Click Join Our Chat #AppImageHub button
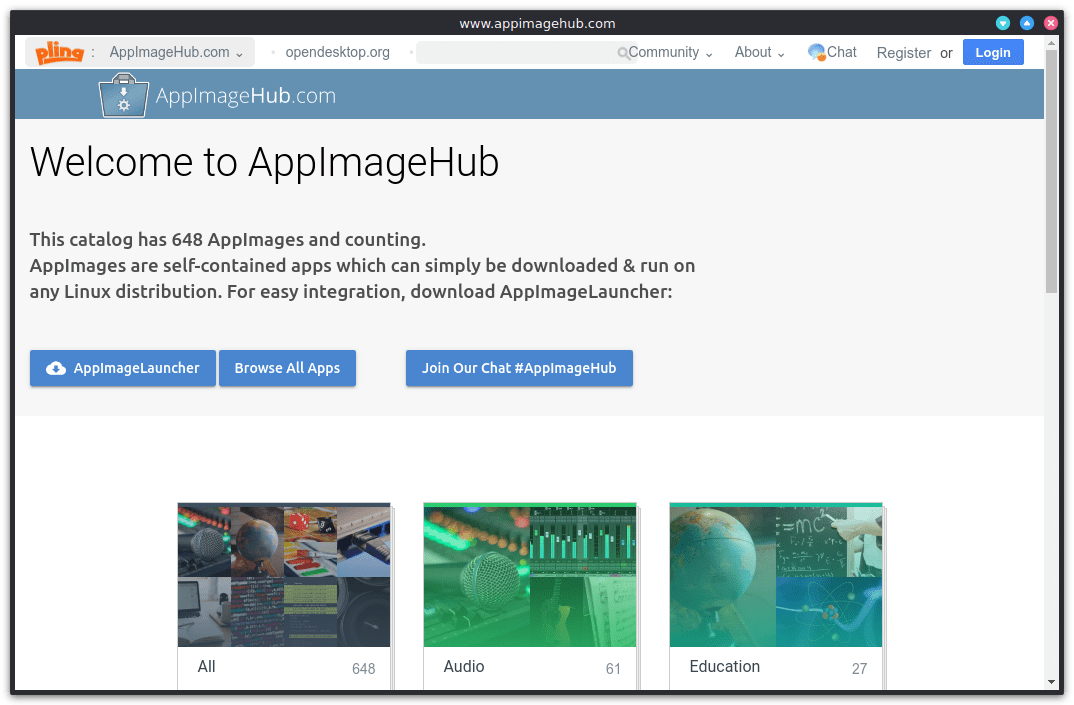The width and height of the screenshot is (1074, 705). click(x=519, y=369)
